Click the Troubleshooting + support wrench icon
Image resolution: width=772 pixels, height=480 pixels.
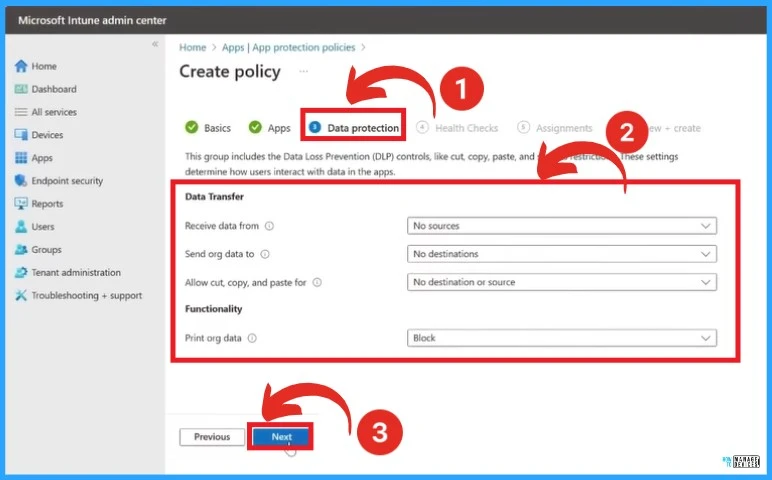pos(21,295)
